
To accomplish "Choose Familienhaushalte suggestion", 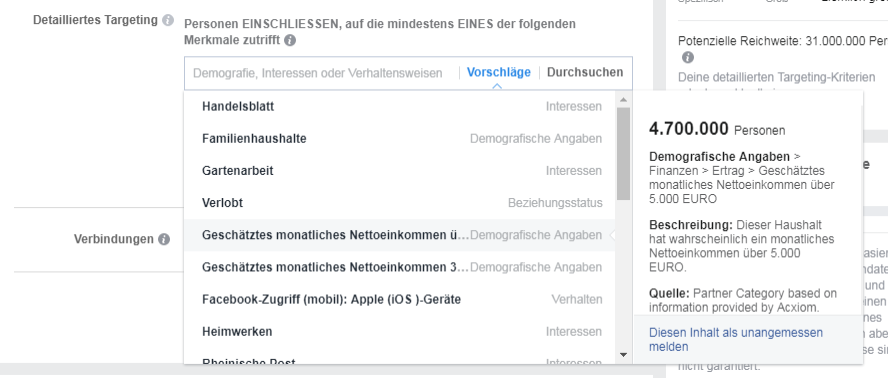I will coord(400,139).
